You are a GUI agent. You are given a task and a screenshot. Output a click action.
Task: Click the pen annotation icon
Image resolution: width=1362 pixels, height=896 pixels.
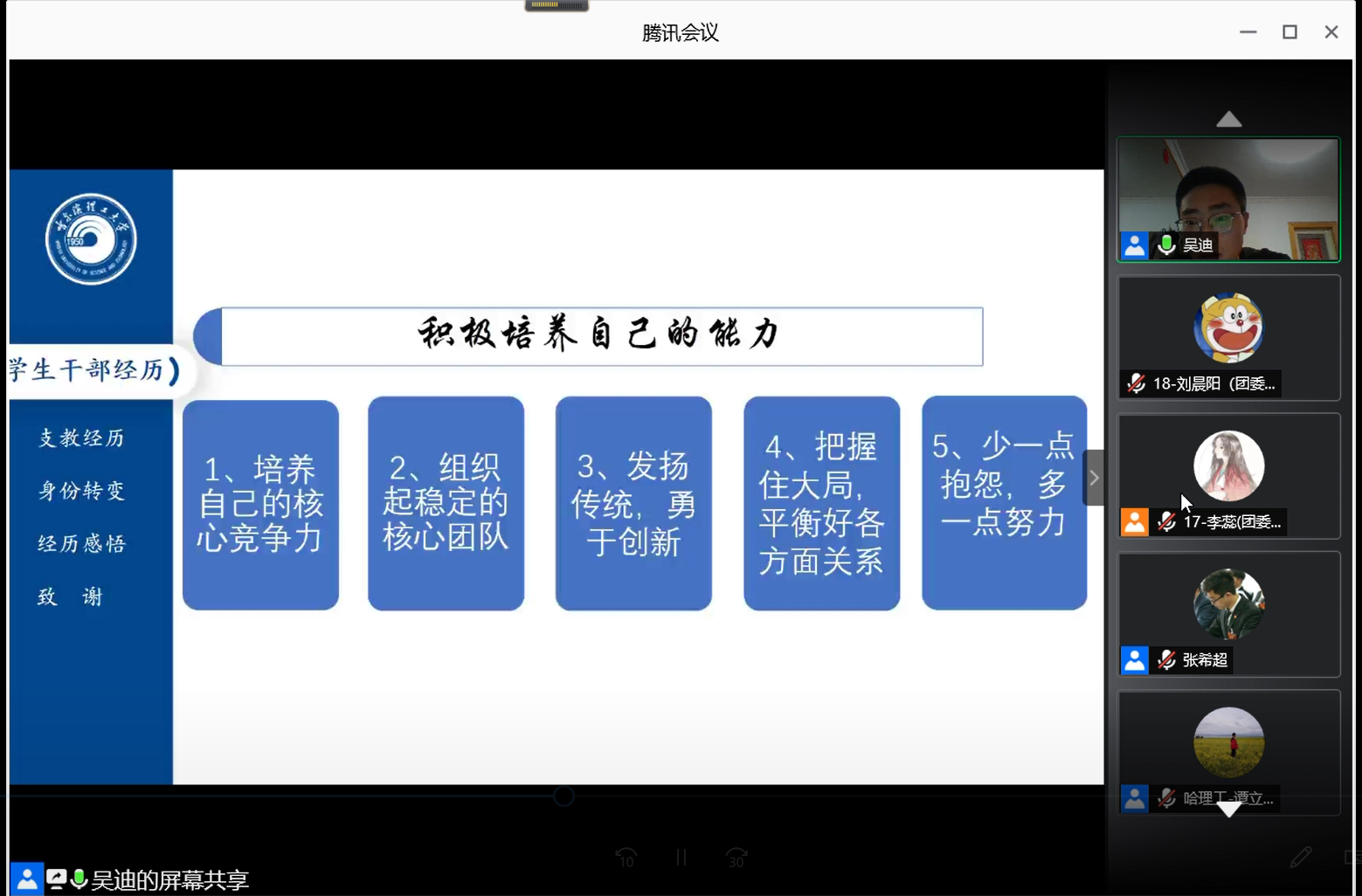pyautogui.click(x=1300, y=858)
